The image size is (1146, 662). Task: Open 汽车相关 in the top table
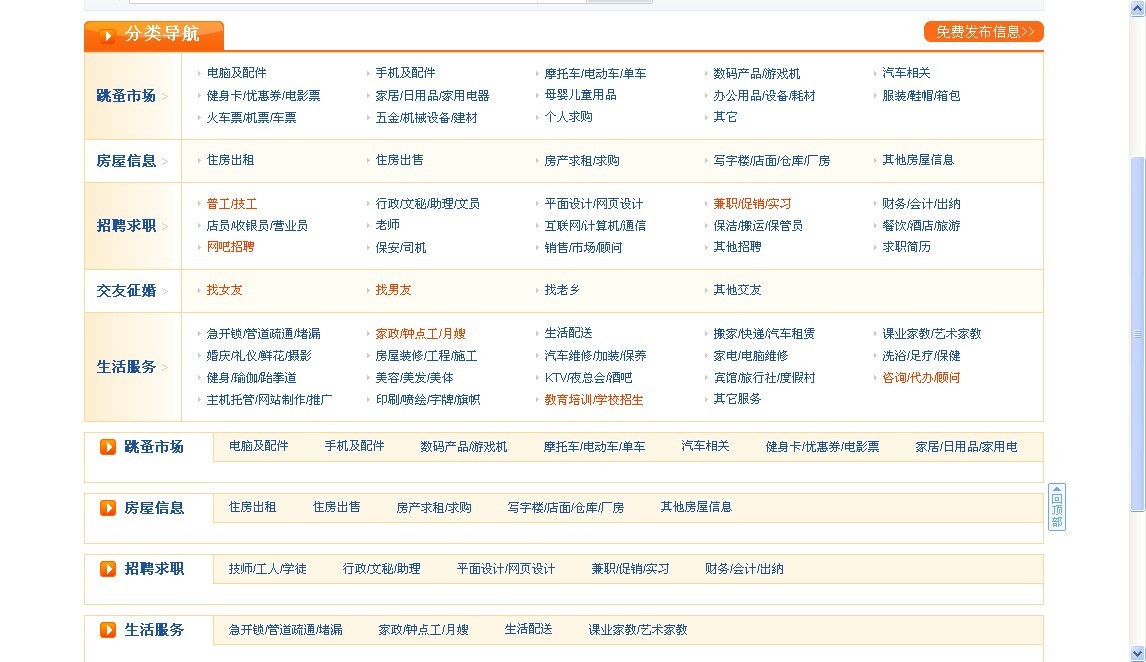click(906, 73)
